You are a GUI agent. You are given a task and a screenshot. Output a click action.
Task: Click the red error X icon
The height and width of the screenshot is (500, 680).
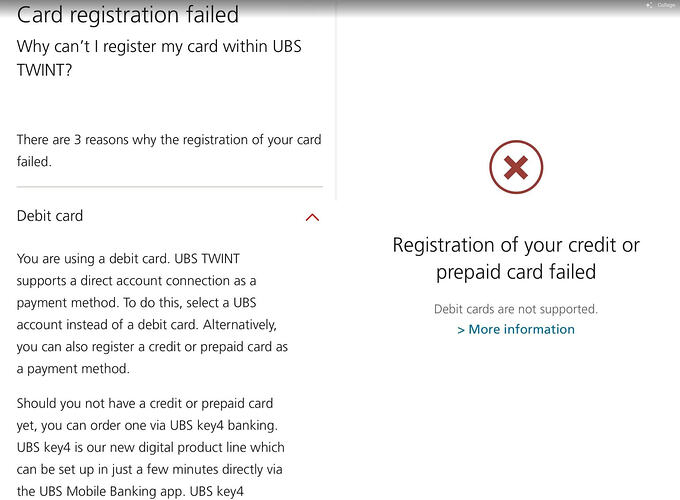pos(516,167)
